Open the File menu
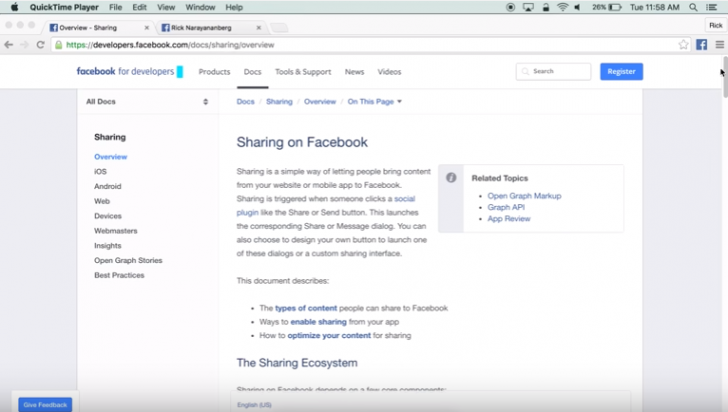 (115, 7)
